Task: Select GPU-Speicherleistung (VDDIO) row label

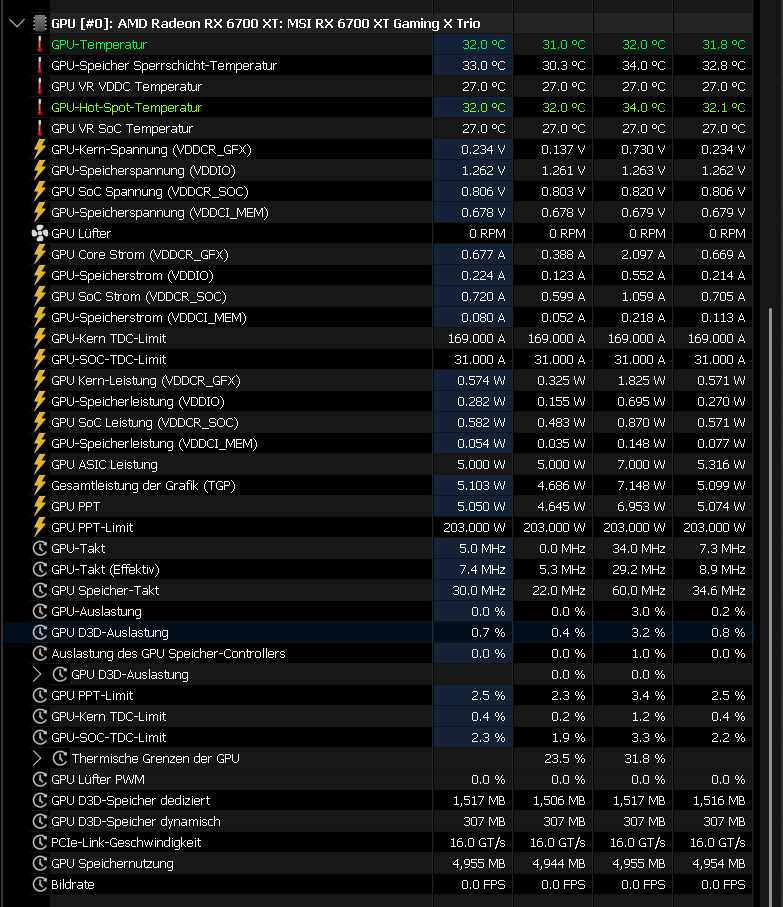Action: click(138, 401)
